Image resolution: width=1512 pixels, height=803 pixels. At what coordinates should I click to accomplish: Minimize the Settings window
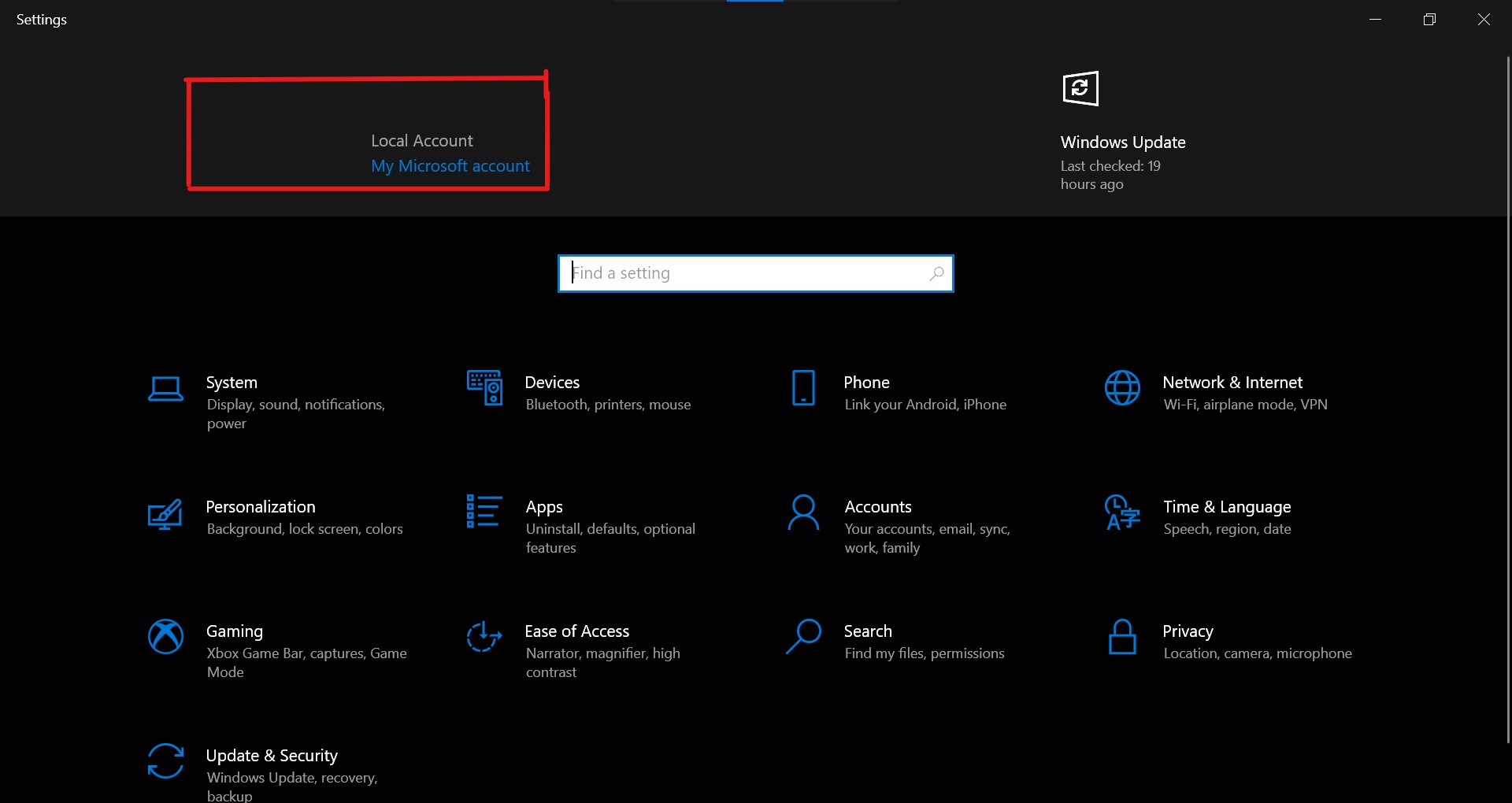point(1376,19)
